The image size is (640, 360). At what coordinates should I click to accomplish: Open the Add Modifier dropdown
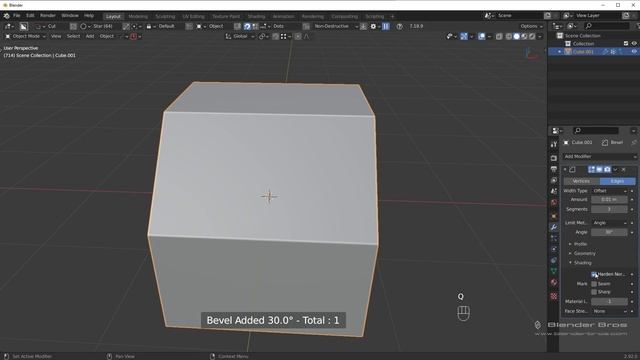tap(600, 157)
